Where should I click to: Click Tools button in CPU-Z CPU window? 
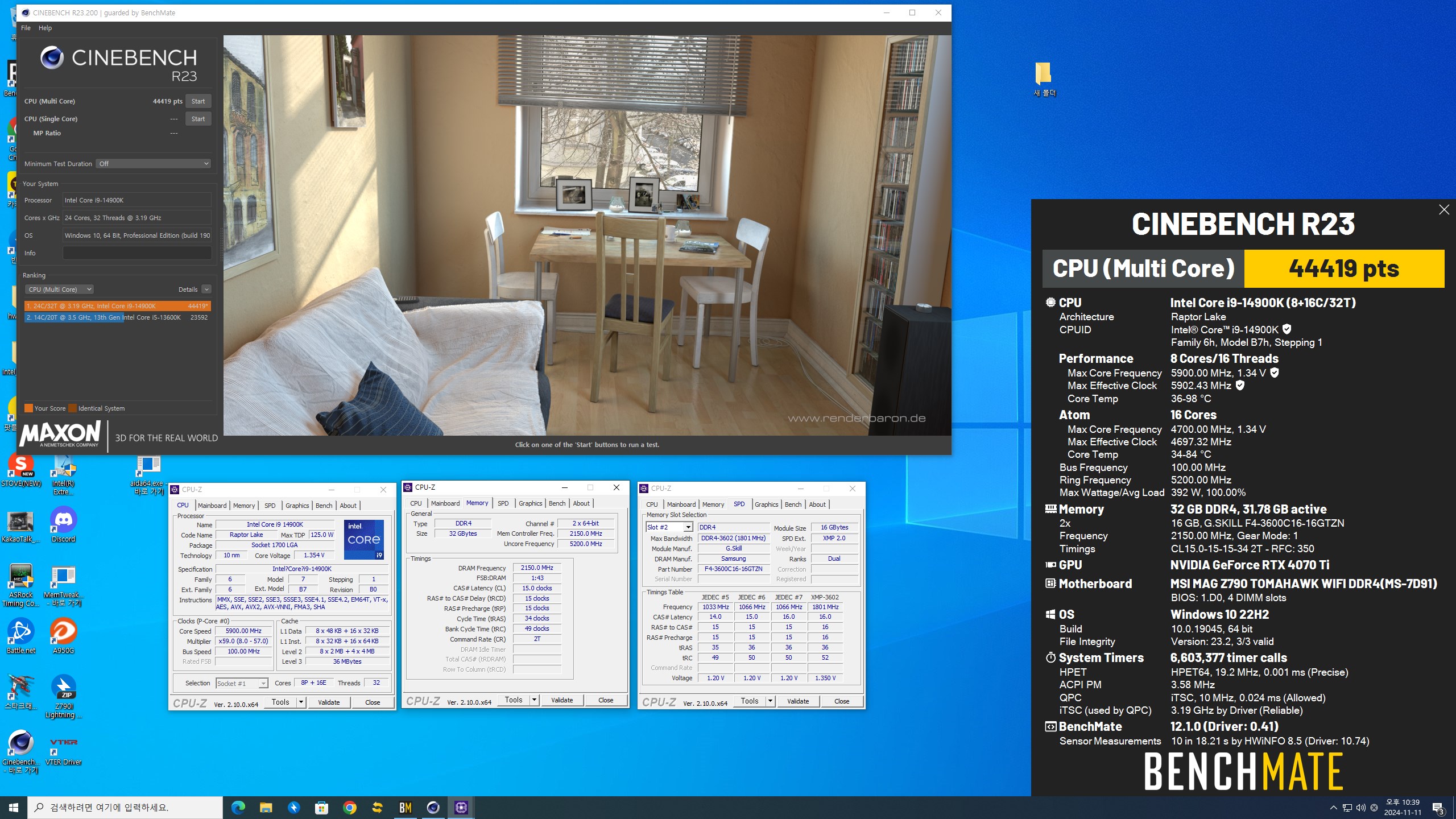tap(280, 702)
